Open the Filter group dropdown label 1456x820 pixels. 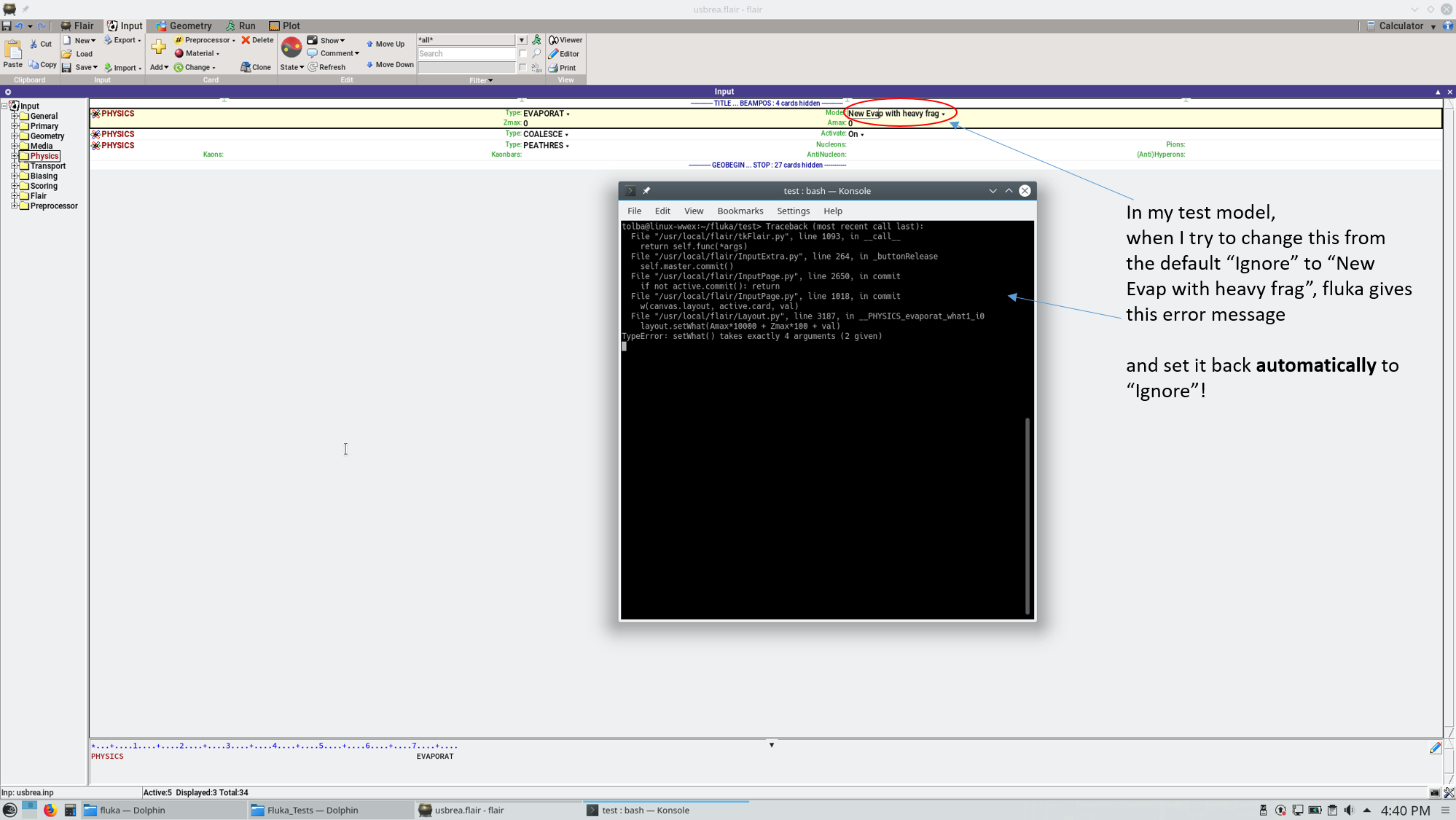pos(481,80)
